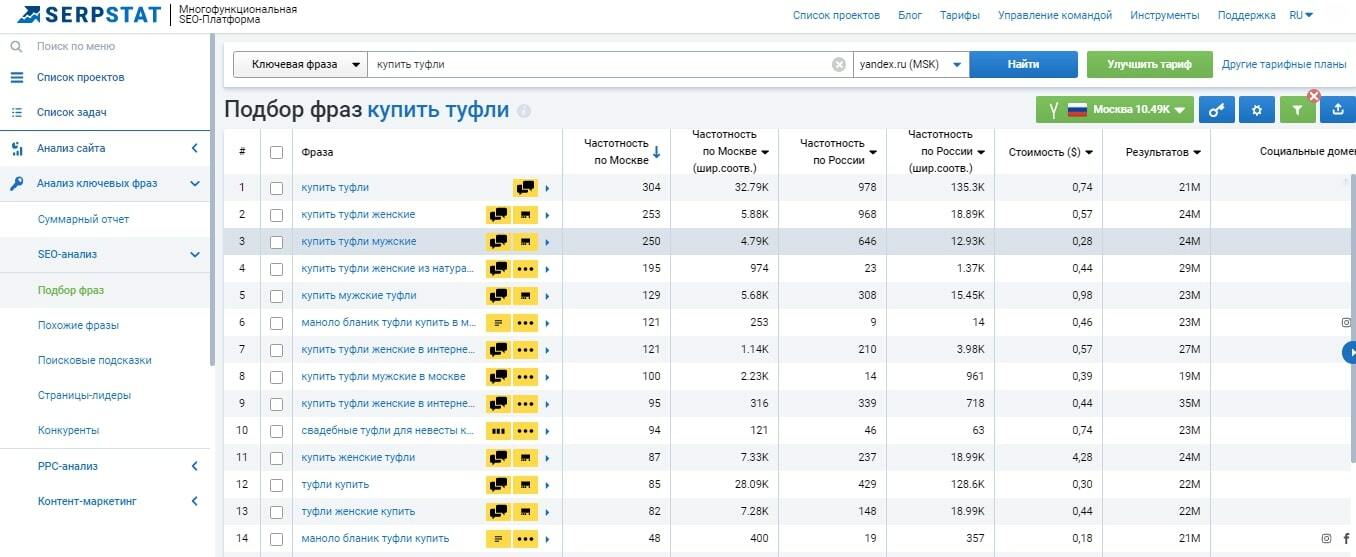
Task: Click chat bubbles icon in 'купить туфли женские' row
Action: coord(498,214)
